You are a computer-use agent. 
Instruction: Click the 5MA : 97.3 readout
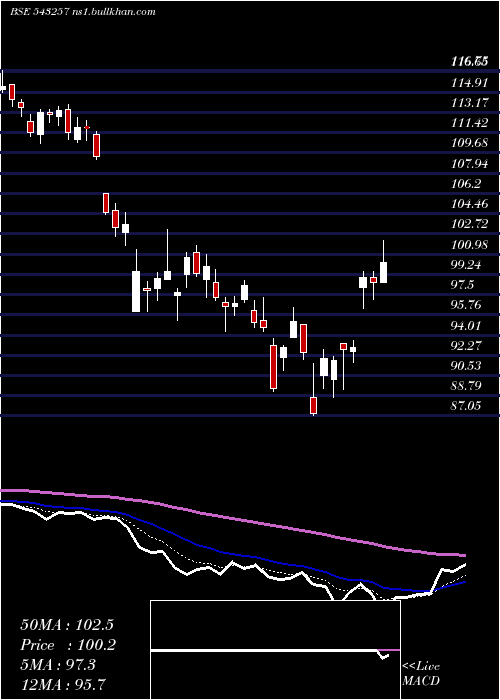pyautogui.click(x=58, y=665)
